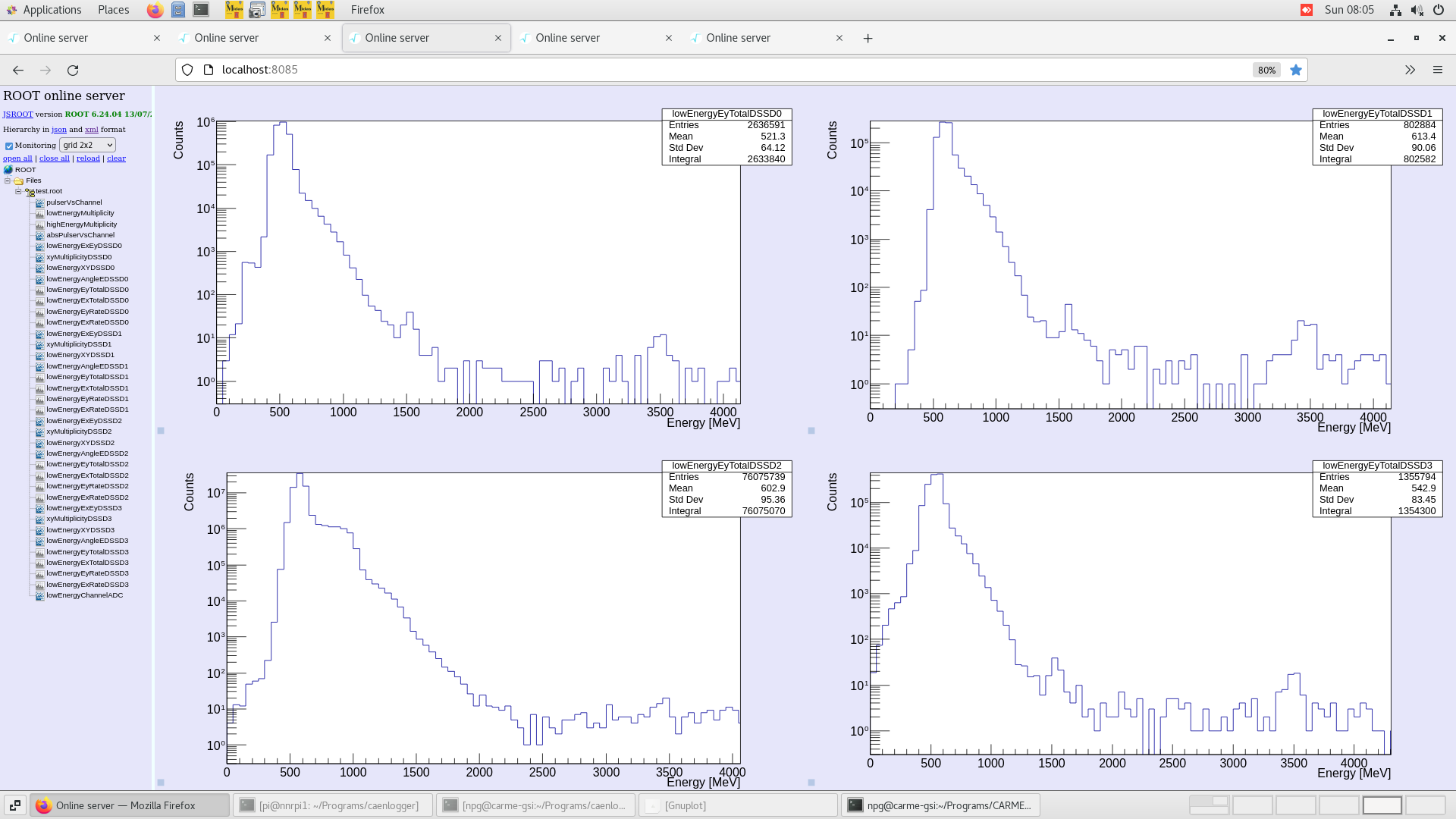This screenshot has height=819, width=1456.
Task: Click the ROOT globe icon in tree
Action: 8,170
